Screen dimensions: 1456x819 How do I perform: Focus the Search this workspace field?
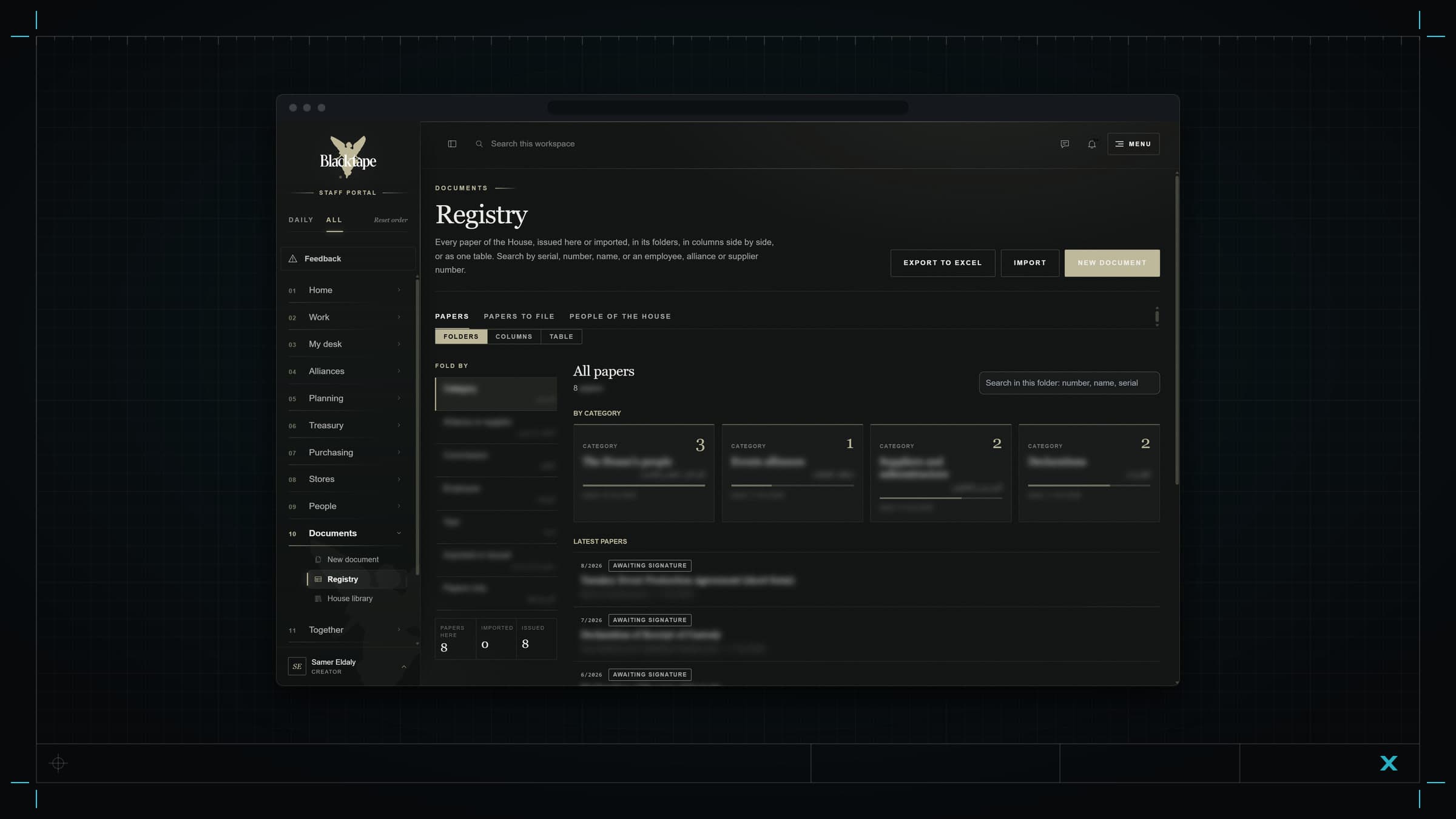click(532, 144)
